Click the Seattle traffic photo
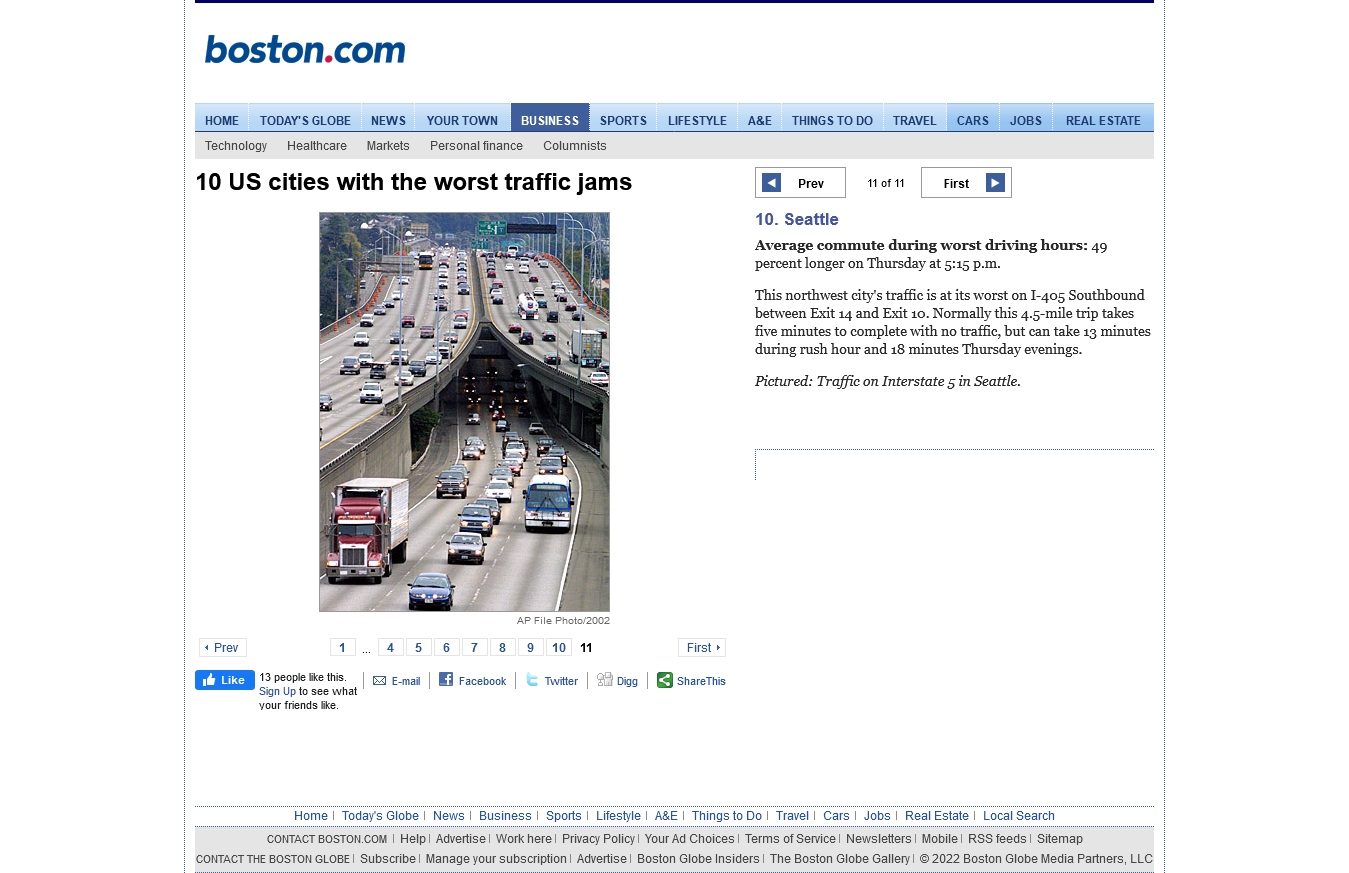This screenshot has width=1349, height=873. (x=464, y=412)
